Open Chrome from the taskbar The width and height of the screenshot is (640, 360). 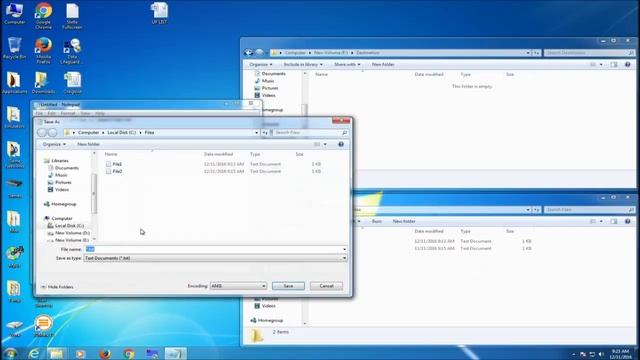129,353
